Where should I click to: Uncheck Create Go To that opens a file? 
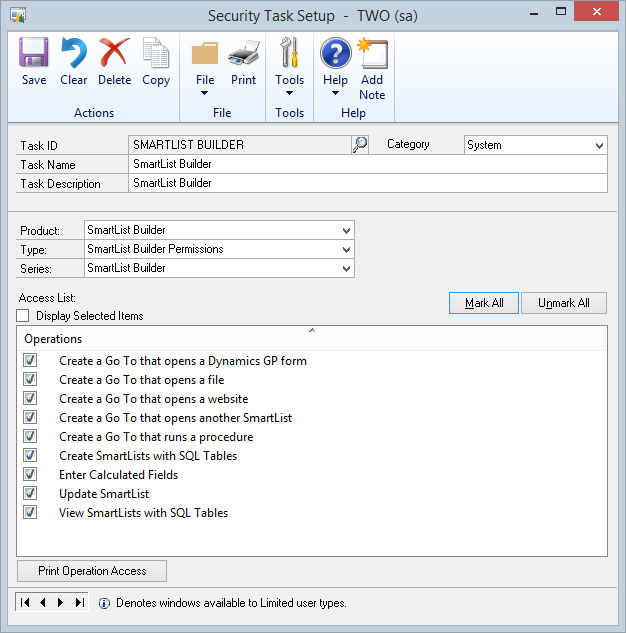pos(30,379)
